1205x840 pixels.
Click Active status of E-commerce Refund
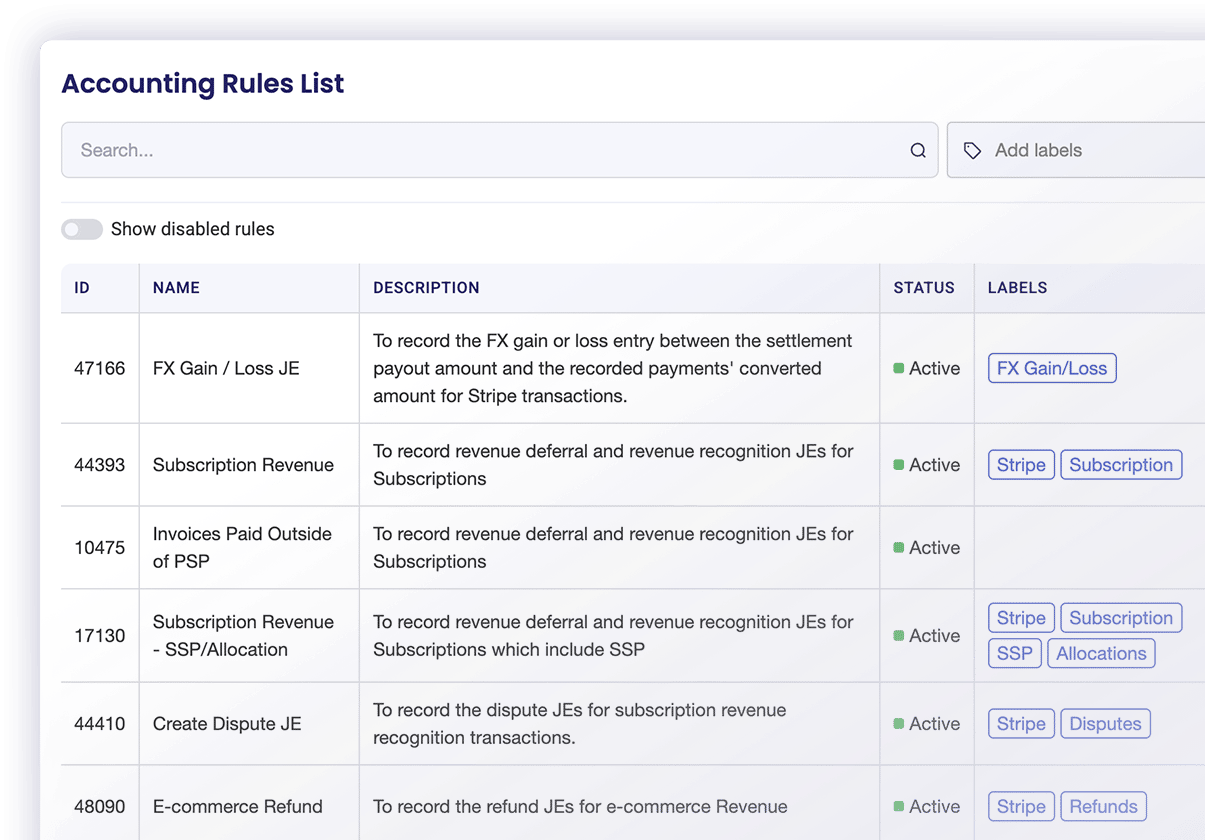tap(926, 807)
